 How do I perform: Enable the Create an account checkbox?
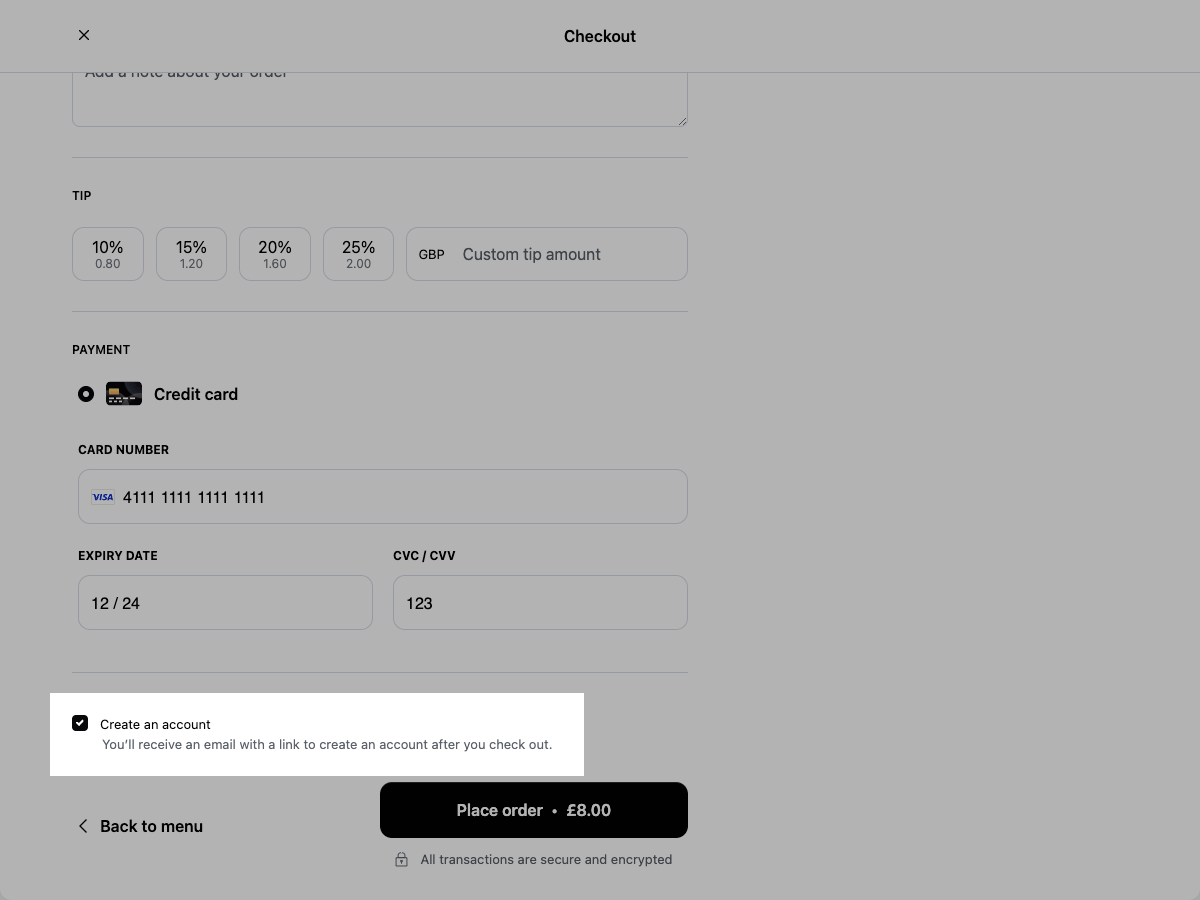80,723
